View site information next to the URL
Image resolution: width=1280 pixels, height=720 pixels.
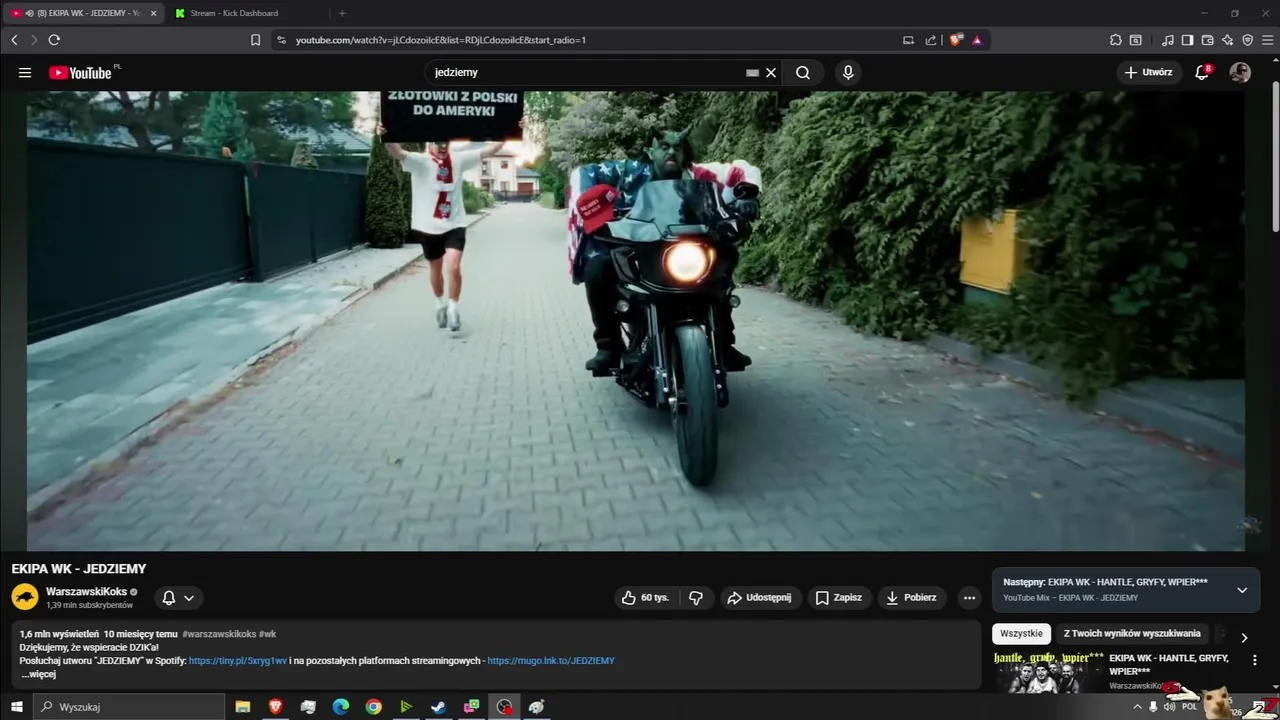(x=281, y=40)
